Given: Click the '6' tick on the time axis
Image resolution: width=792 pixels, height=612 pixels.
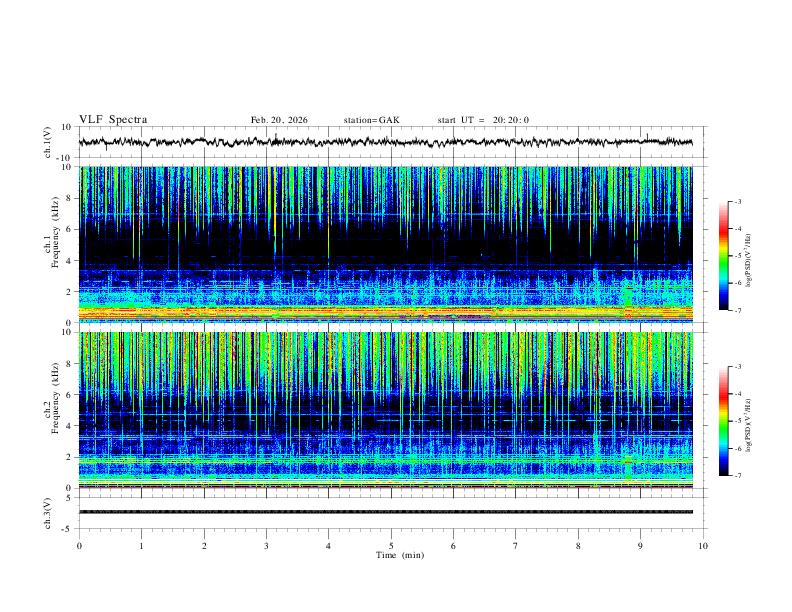Looking at the screenshot, I should (x=453, y=546).
